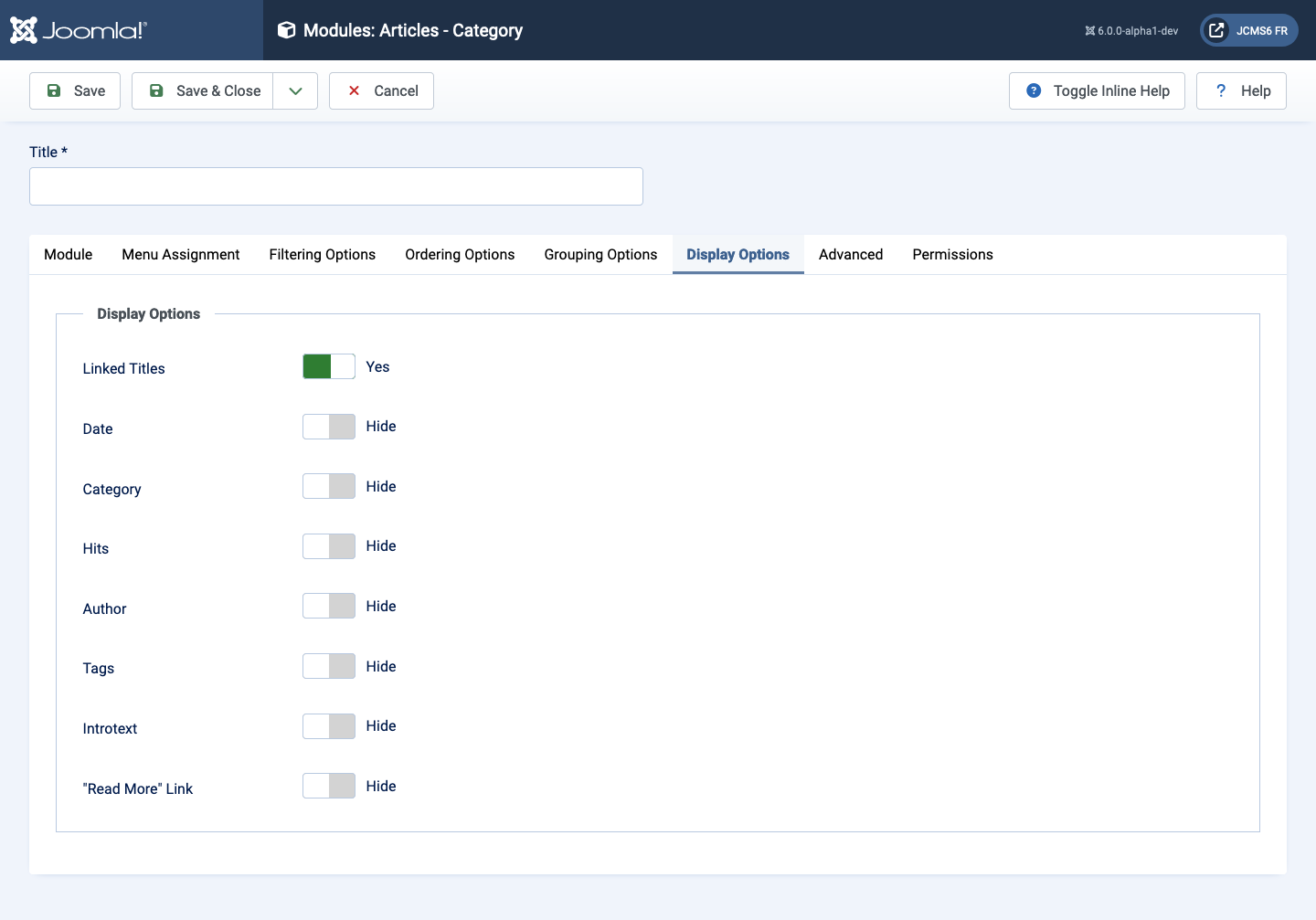Image resolution: width=1316 pixels, height=920 pixels.
Task: Select the Ordering Options tab
Action: tap(460, 254)
